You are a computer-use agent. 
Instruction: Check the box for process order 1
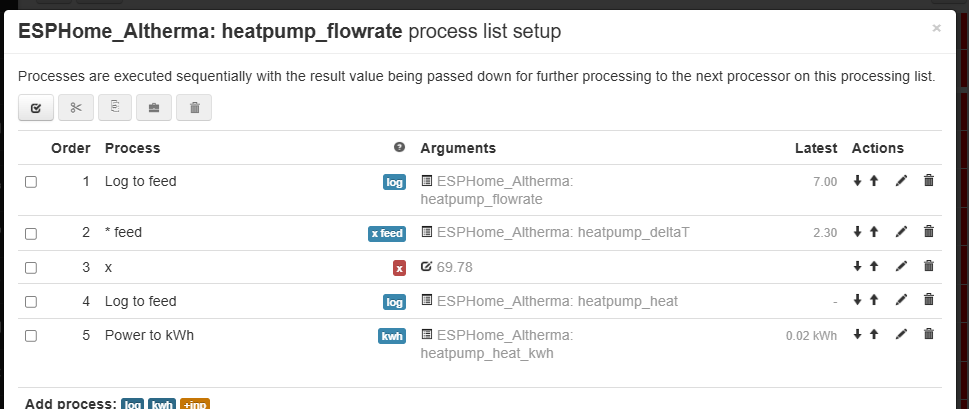pos(31,182)
